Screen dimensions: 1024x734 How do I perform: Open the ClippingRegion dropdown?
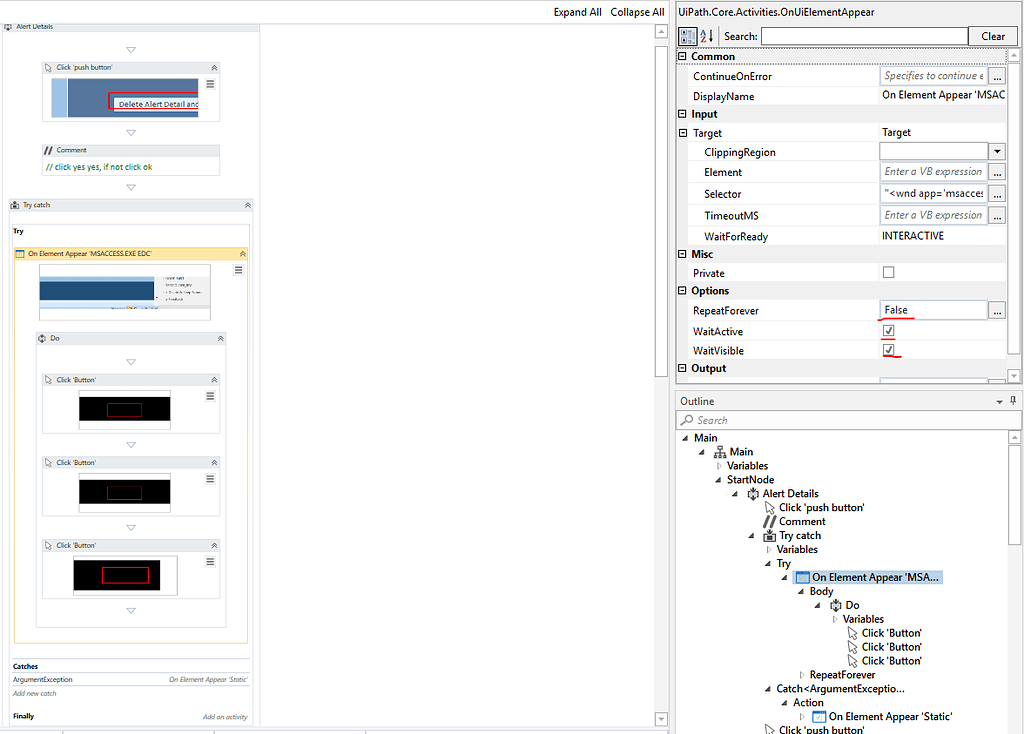coord(997,151)
